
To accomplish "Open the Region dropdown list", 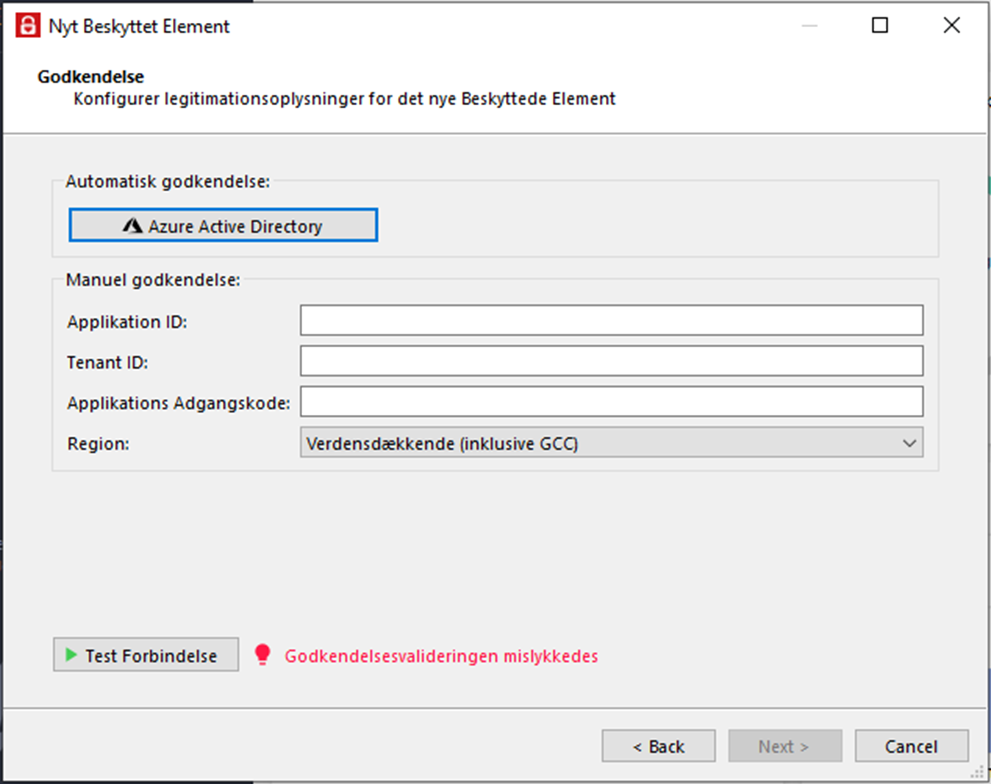I will pyautogui.click(x=611, y=443).
